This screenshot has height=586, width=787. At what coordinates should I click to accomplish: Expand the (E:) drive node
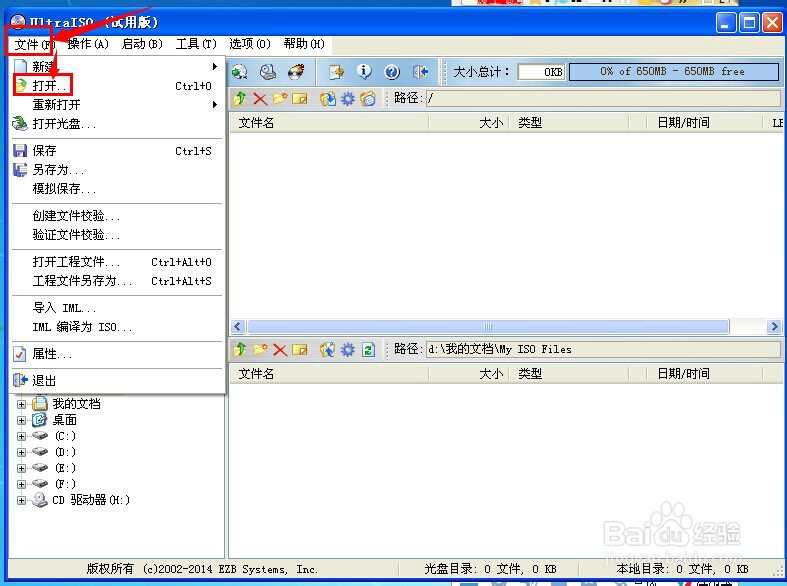point(21,469)
